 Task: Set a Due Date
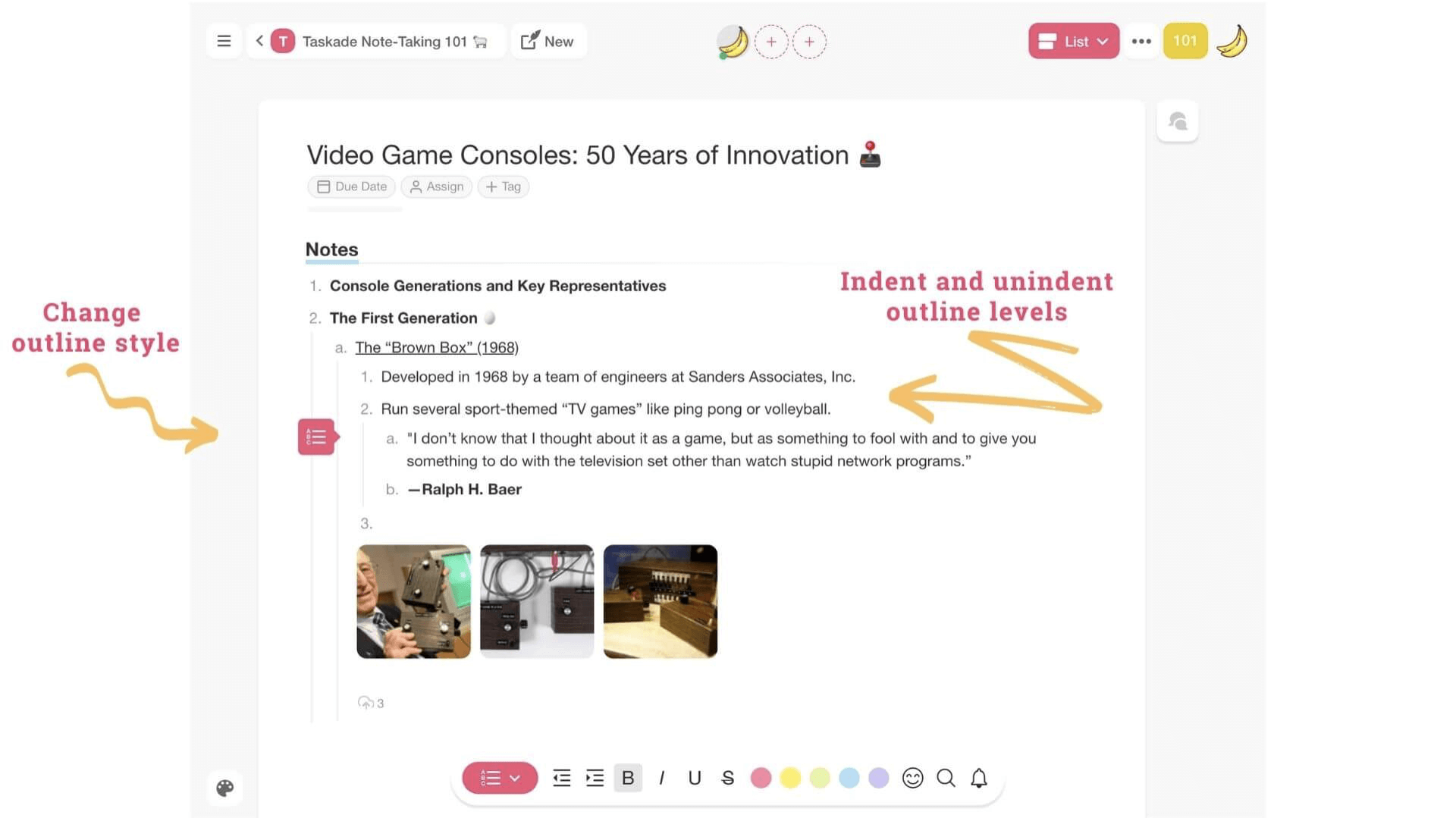[x=352, y=186]
